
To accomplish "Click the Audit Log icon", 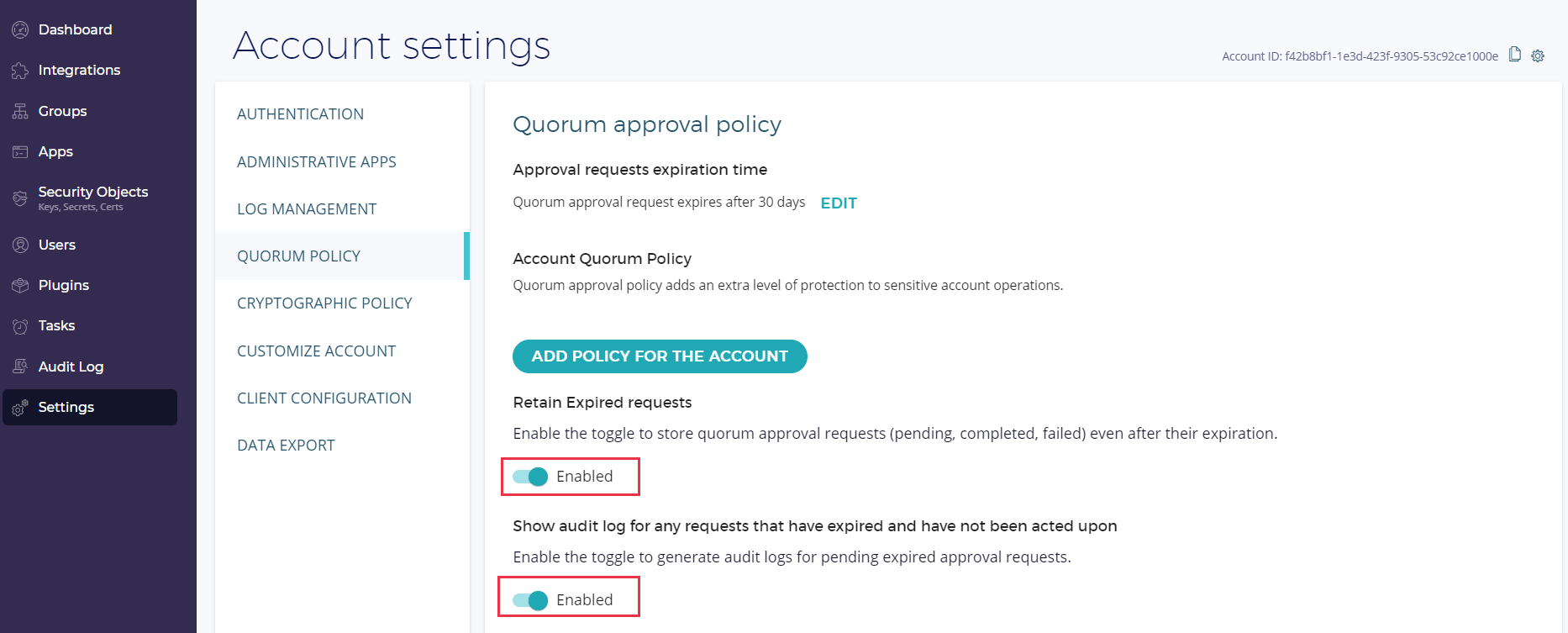I will [20, 367].
